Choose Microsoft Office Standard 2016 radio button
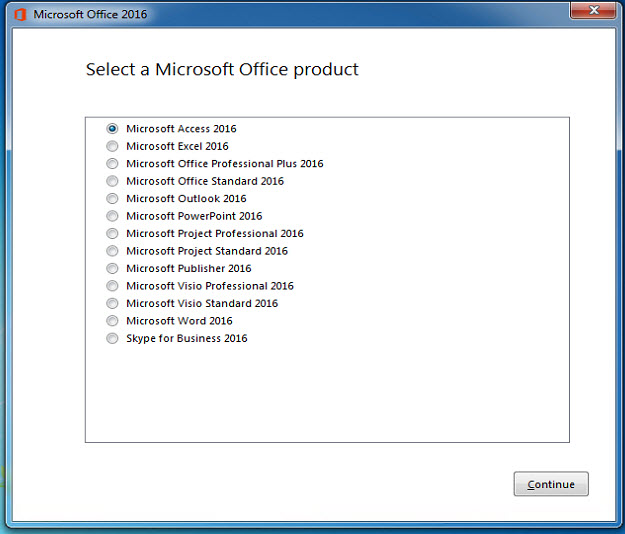Screen dimensions: 625x534 coord(112,181)
